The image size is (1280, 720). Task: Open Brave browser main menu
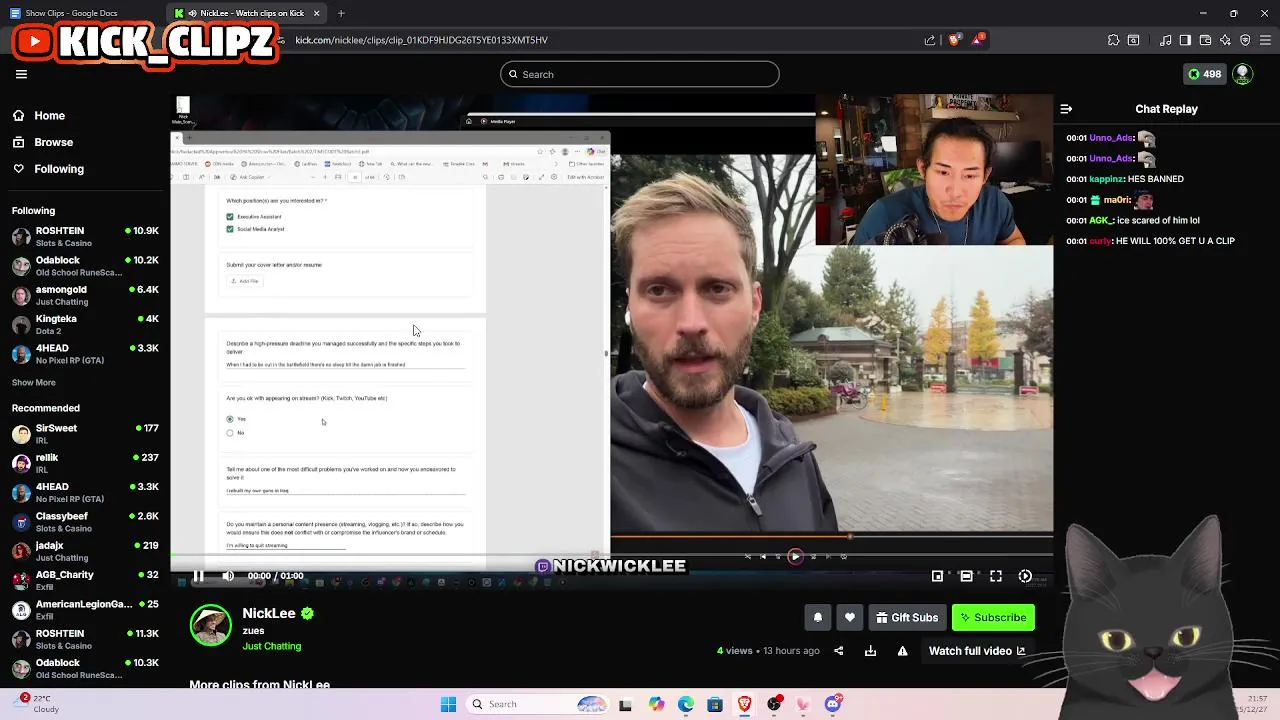1265,40
